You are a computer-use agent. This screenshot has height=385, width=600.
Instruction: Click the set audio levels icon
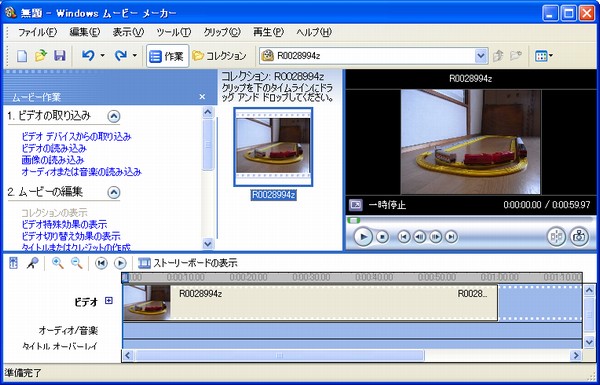pos(13,263)
